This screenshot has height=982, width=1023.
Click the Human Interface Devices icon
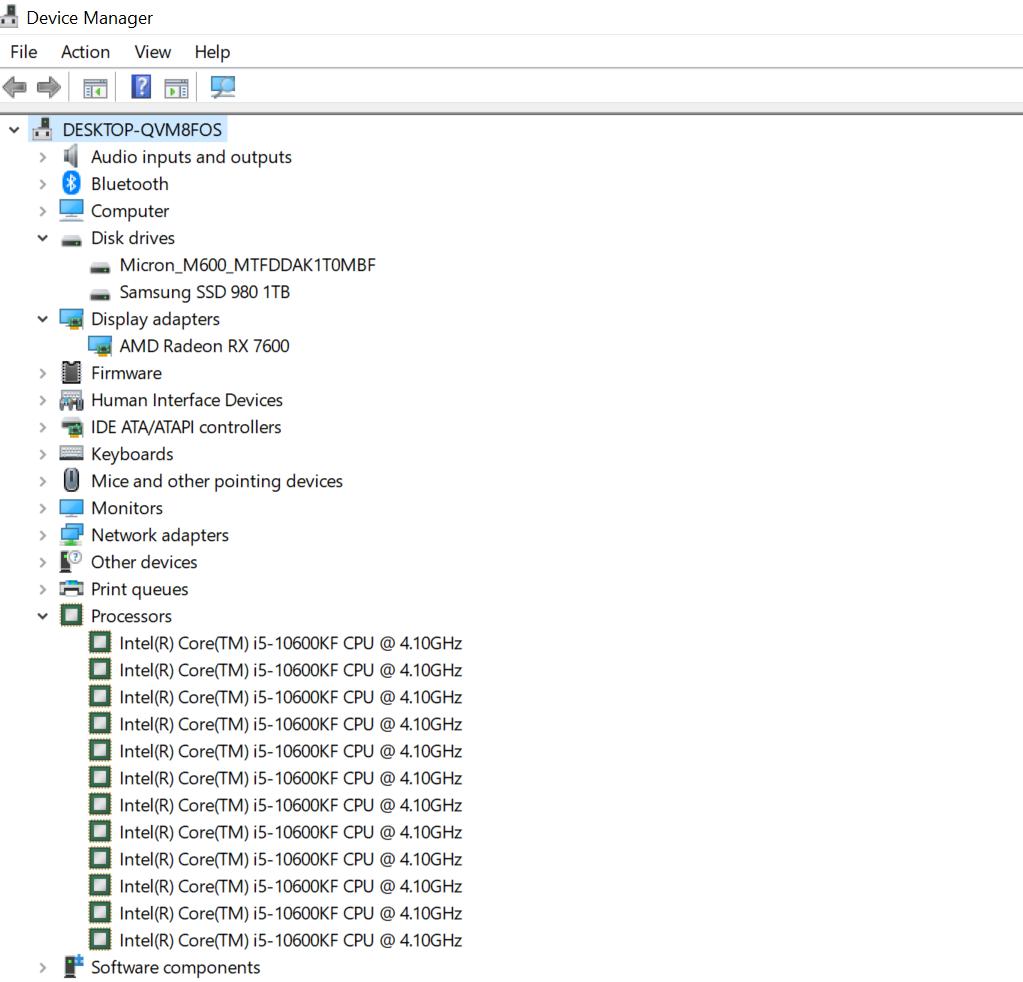71,400
